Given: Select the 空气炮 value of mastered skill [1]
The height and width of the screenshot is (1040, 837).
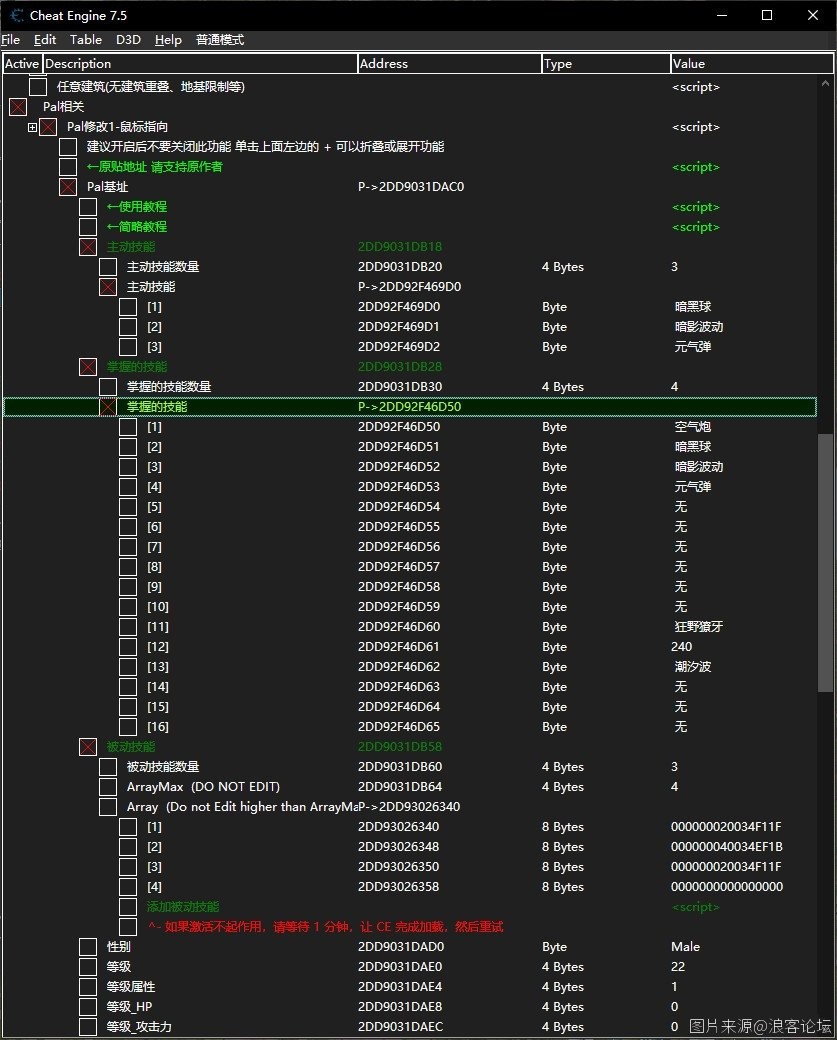Looking at the screenshot, I should click(x=692, y=426).
